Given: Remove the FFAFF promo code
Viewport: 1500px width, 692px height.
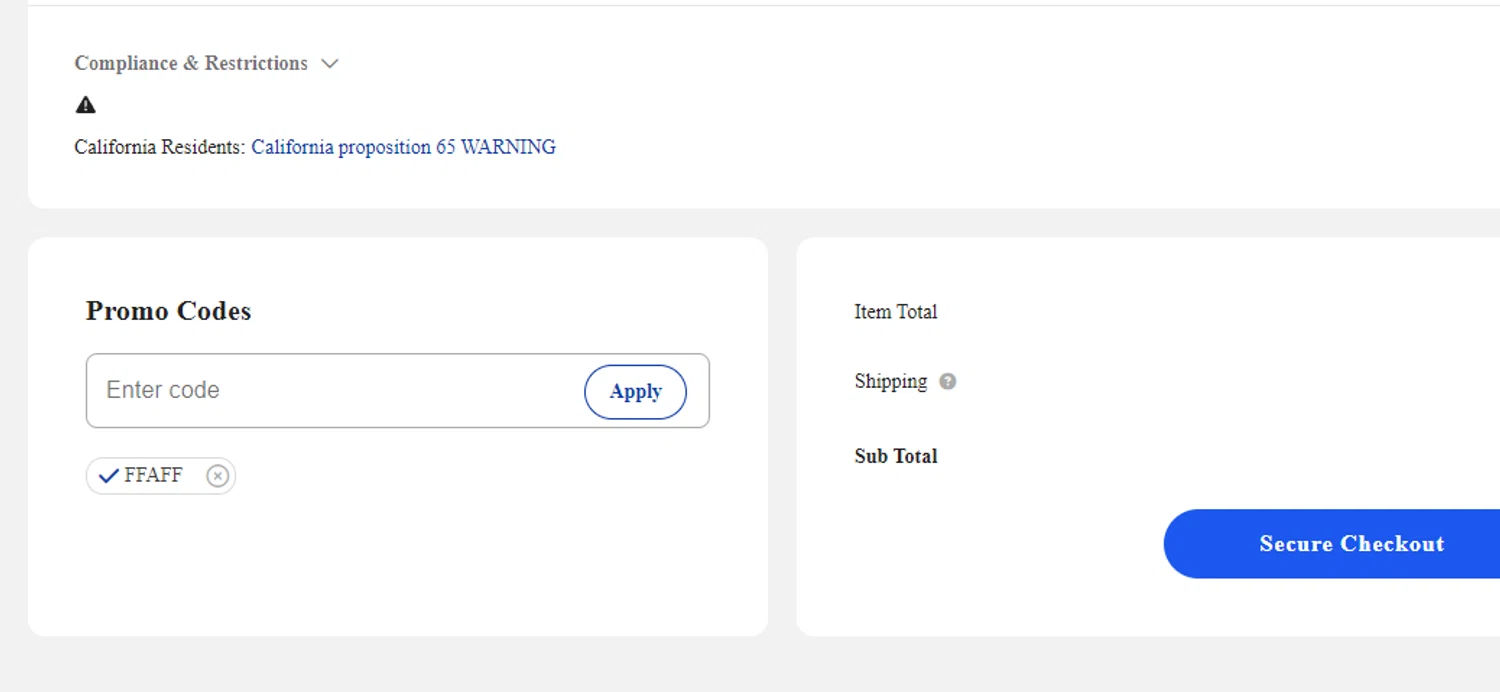Looking at the screenshot, I should 217,476.
